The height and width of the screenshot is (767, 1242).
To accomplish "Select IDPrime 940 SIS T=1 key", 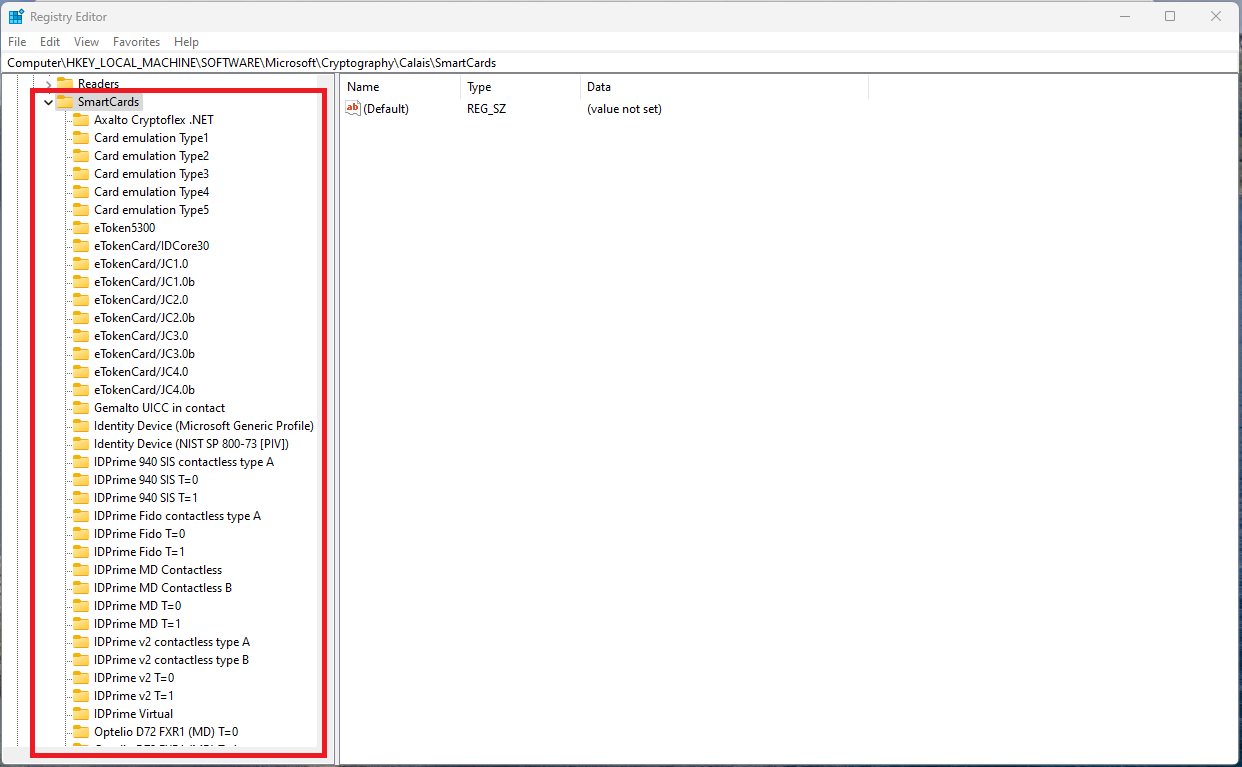I will (146, 498).
